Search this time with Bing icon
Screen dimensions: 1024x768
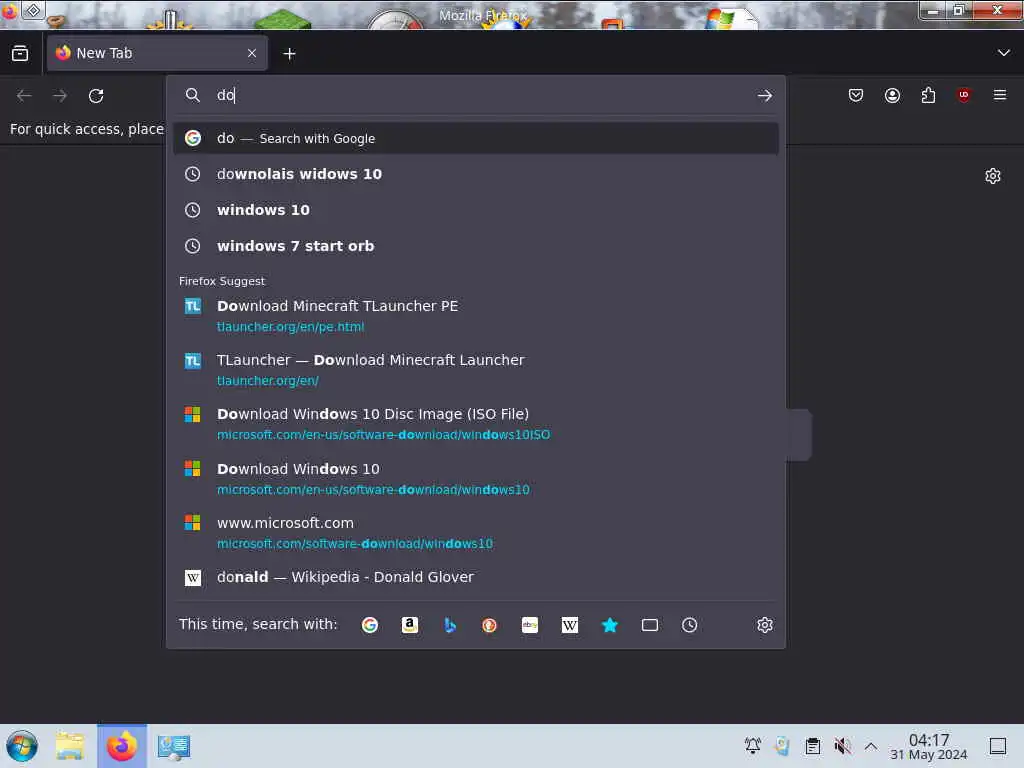pos(449,625)
